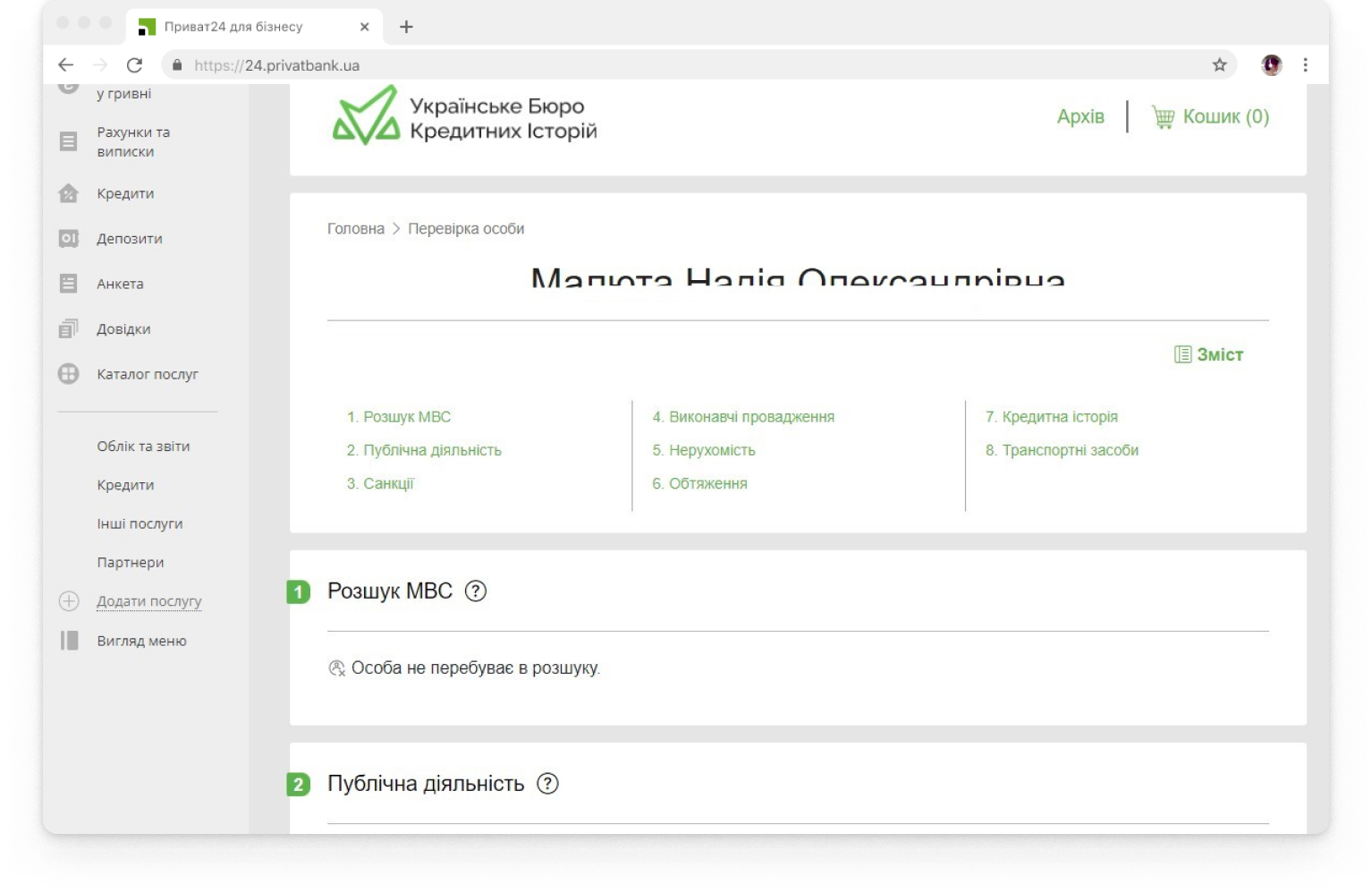Click the Депозити sidebar icon

68,239
